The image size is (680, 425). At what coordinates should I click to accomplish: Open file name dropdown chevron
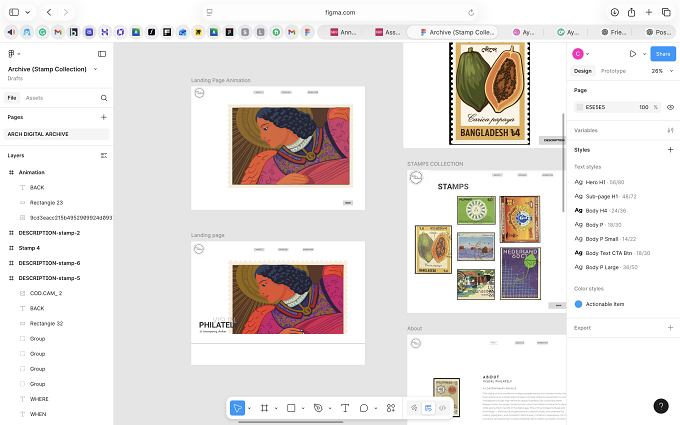(95, 69)
